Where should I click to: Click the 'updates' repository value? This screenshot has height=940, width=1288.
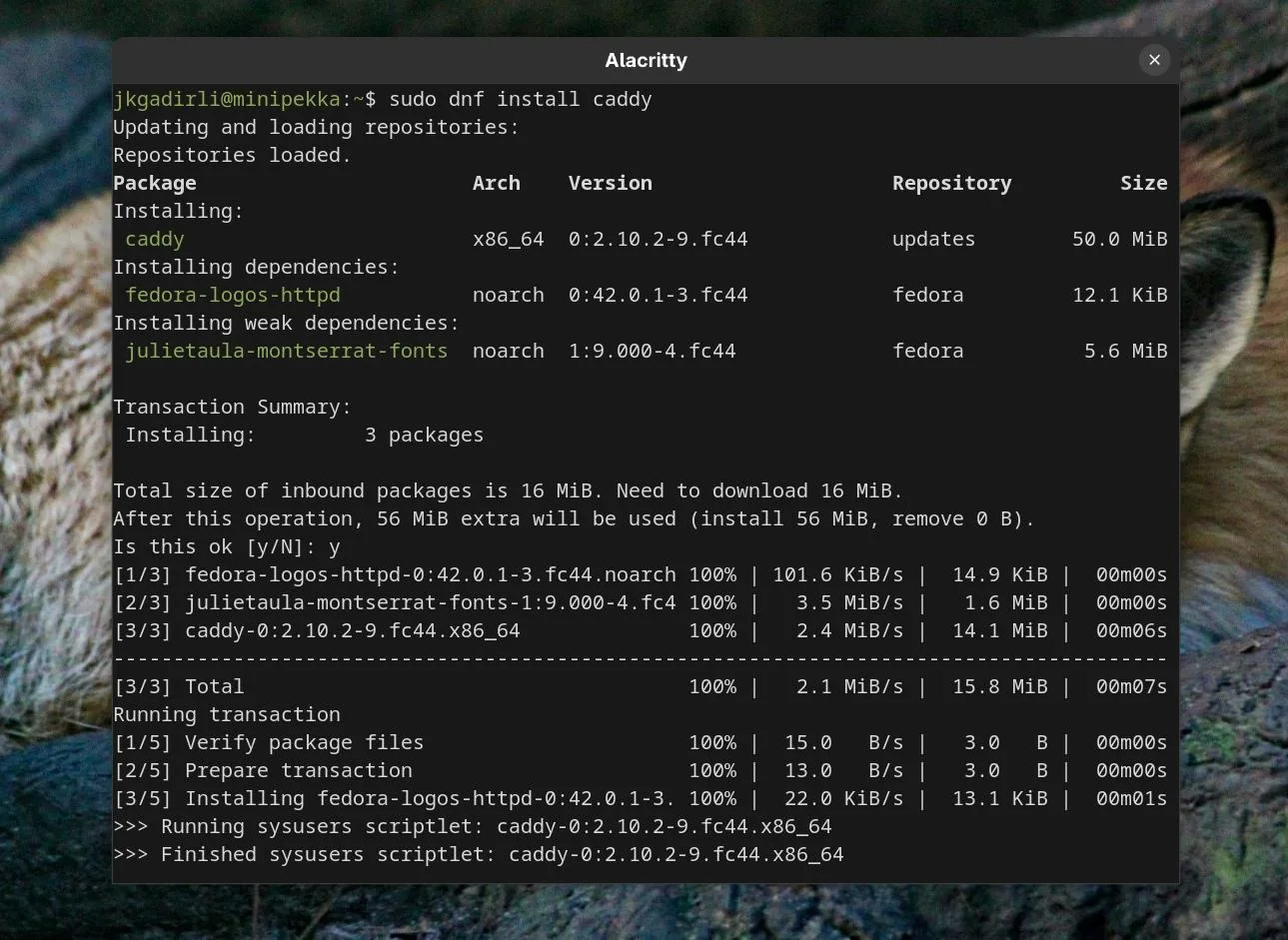pos(934,239)
